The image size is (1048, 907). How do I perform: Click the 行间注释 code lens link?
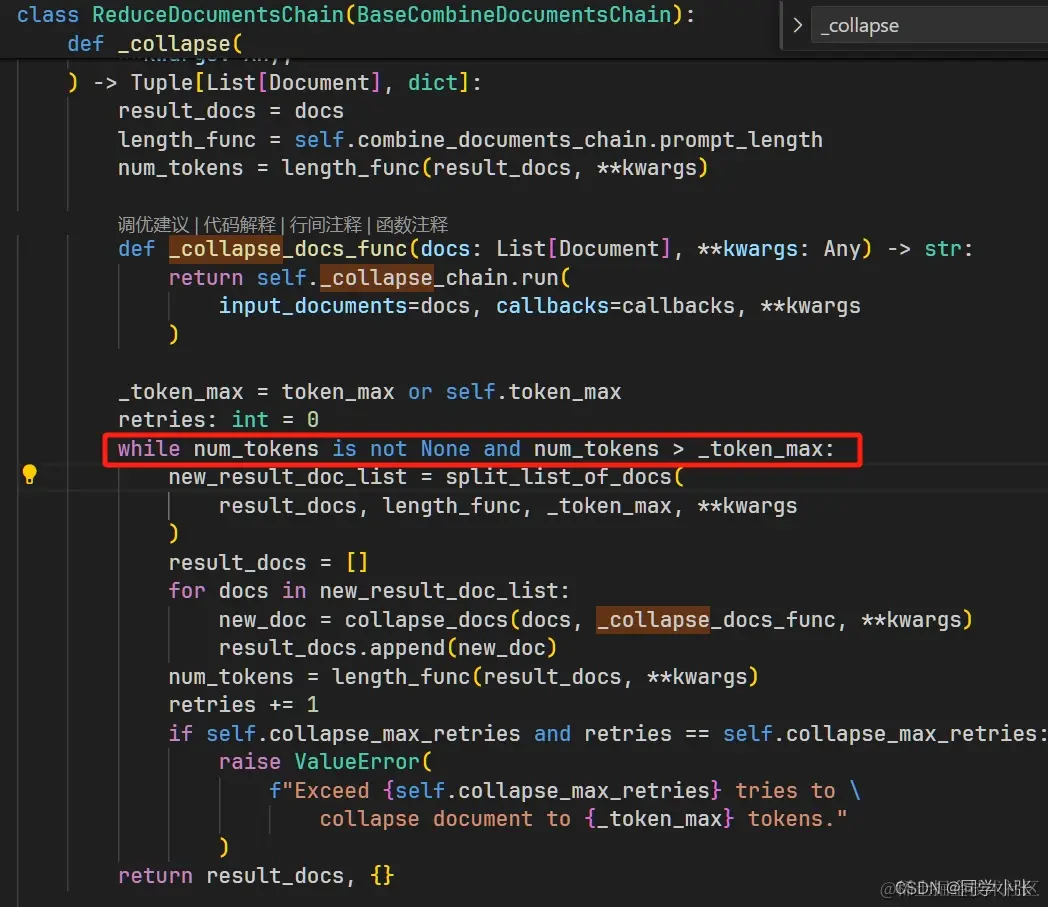(325, 225)
